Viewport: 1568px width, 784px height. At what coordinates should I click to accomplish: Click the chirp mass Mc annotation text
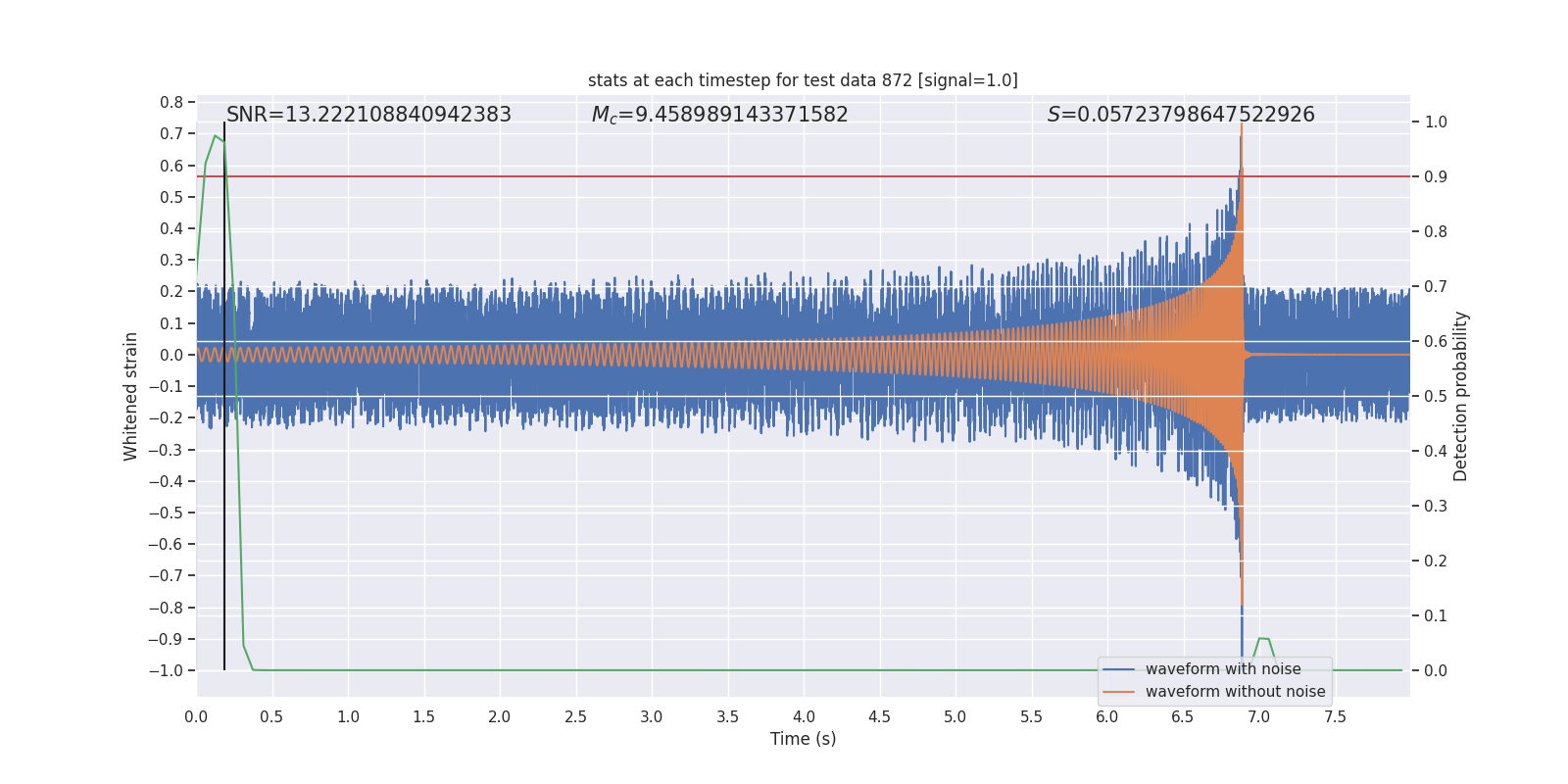(x=719, y=115)
